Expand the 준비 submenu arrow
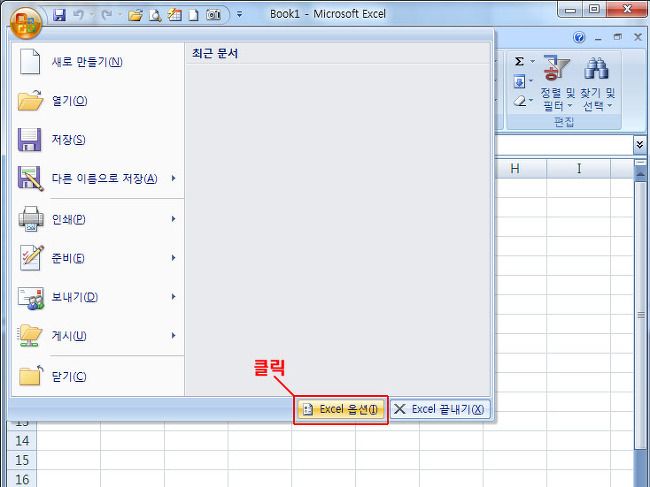Screen dimensions: 650x487 pos(174,258)
